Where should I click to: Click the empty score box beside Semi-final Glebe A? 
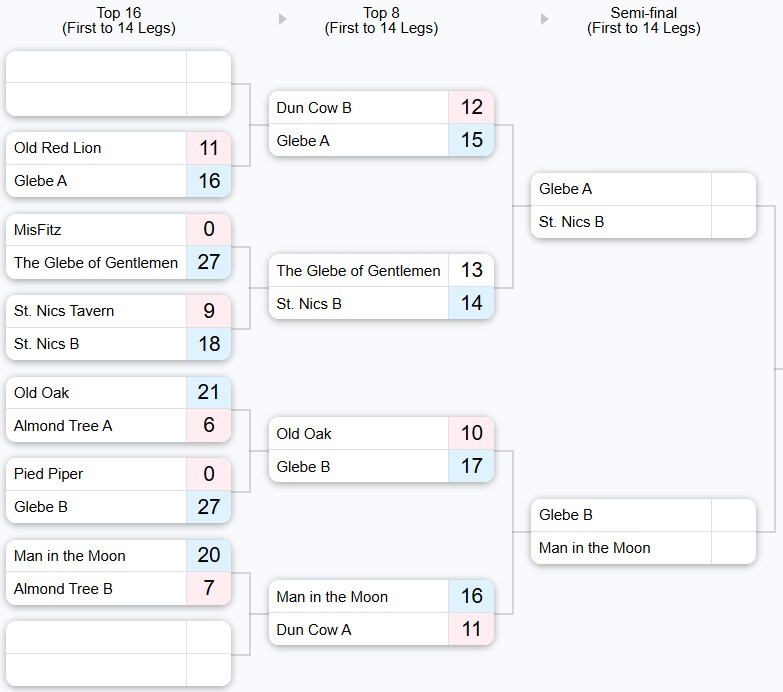click(733, 189)
